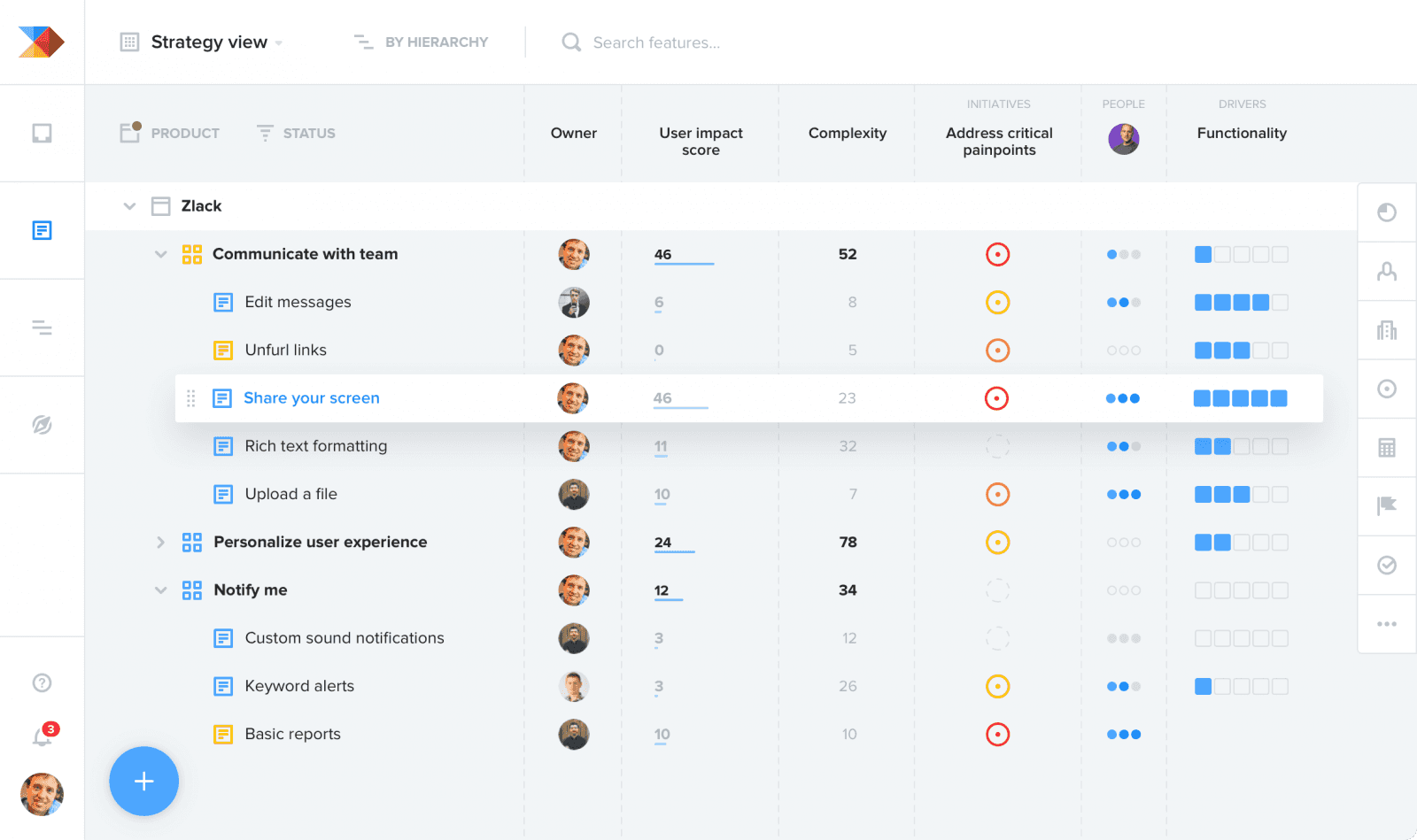The width and height of the screenshot is (1417, 840).
Task: Collapse the Communicate with team group
Action: coord(161,254)
